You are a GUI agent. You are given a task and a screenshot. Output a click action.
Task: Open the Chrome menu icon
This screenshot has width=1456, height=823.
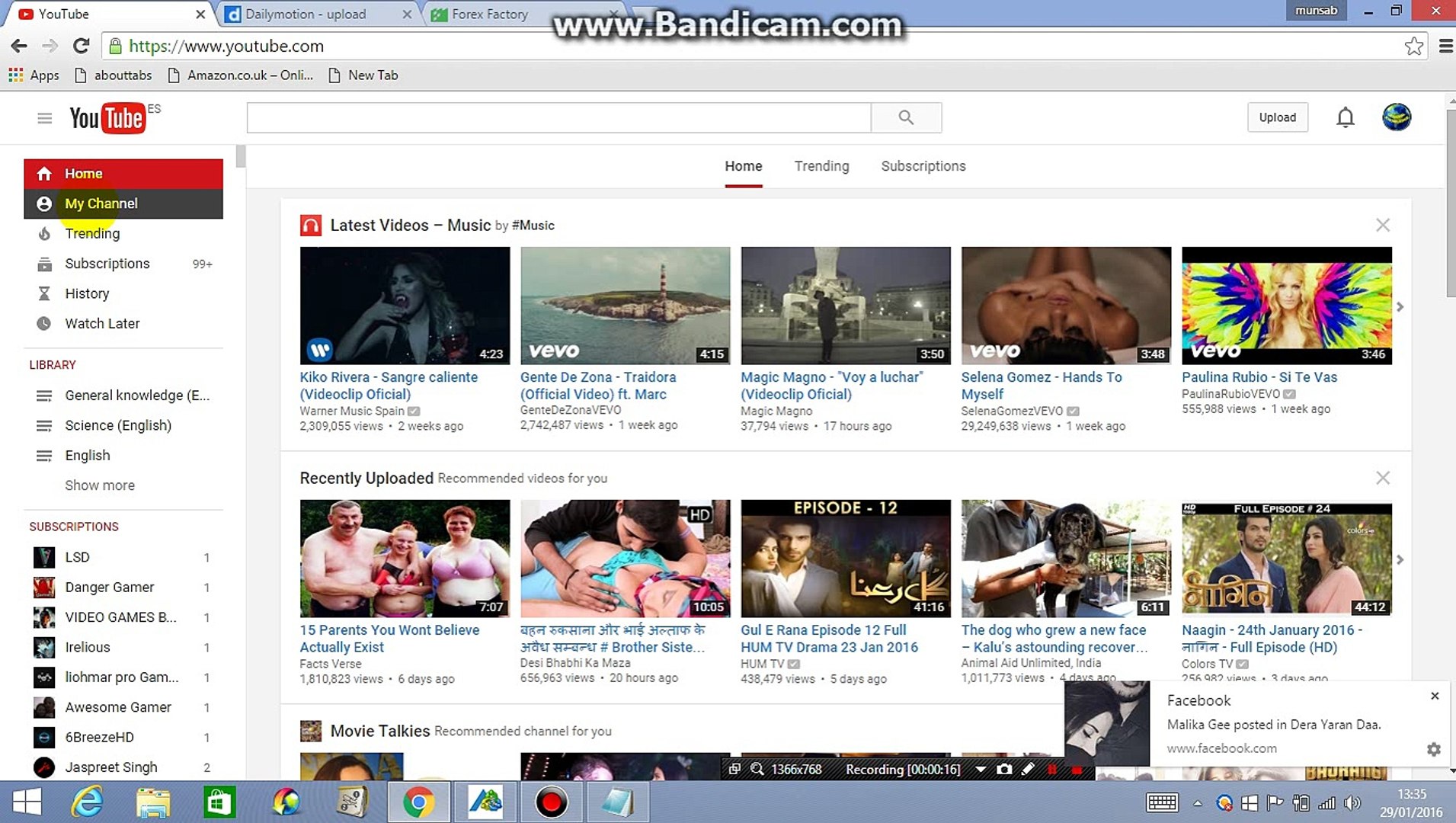[x=1445, y=46]
